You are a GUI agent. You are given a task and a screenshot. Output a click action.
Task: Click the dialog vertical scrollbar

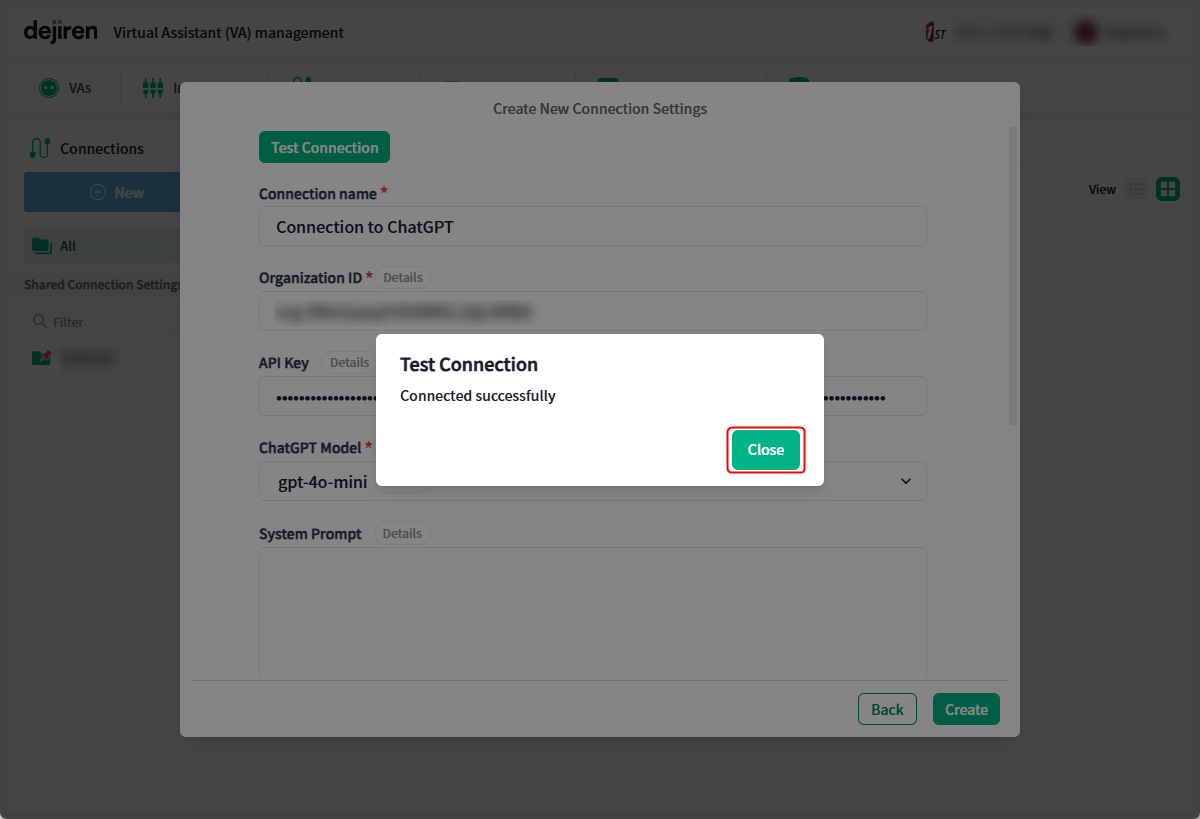click(x=1013, y=277)
